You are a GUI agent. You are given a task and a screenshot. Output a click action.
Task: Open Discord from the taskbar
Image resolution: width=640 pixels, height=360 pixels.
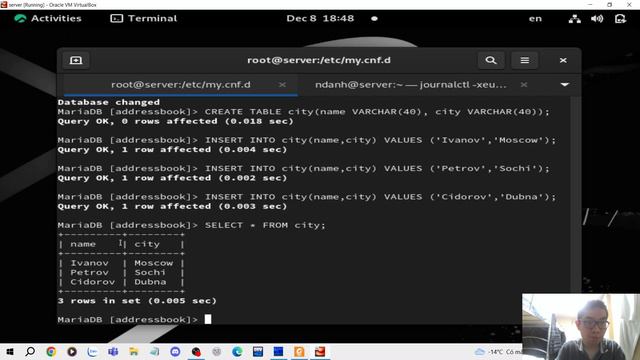(175, 351)
